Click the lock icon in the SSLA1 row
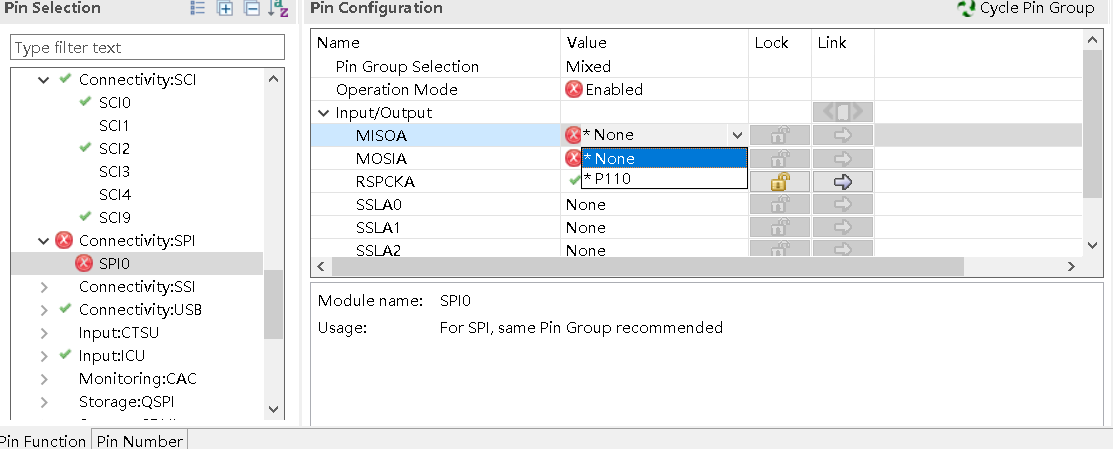This screenshot has width=1117, height=449. [779, 227]
